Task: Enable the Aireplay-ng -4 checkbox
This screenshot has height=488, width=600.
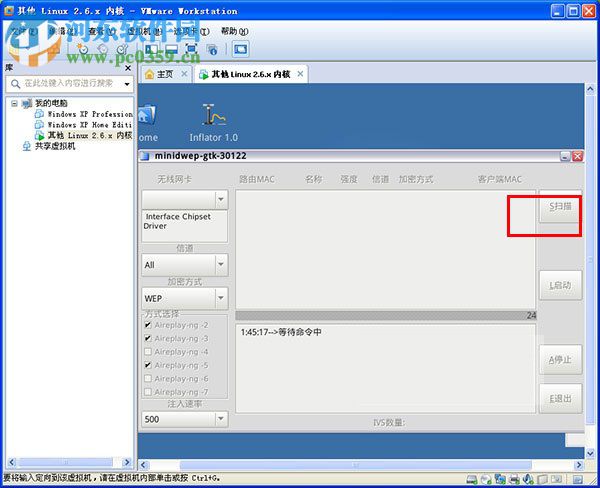Action: tap(148, 352)
